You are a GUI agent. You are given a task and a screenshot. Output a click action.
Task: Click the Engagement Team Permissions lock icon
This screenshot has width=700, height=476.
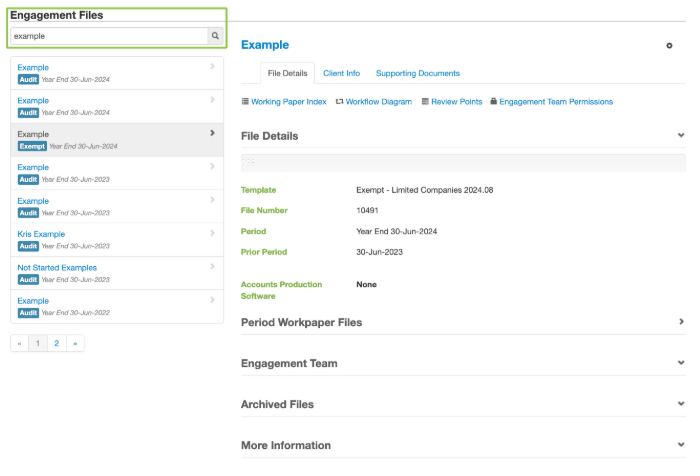[493, 102]
